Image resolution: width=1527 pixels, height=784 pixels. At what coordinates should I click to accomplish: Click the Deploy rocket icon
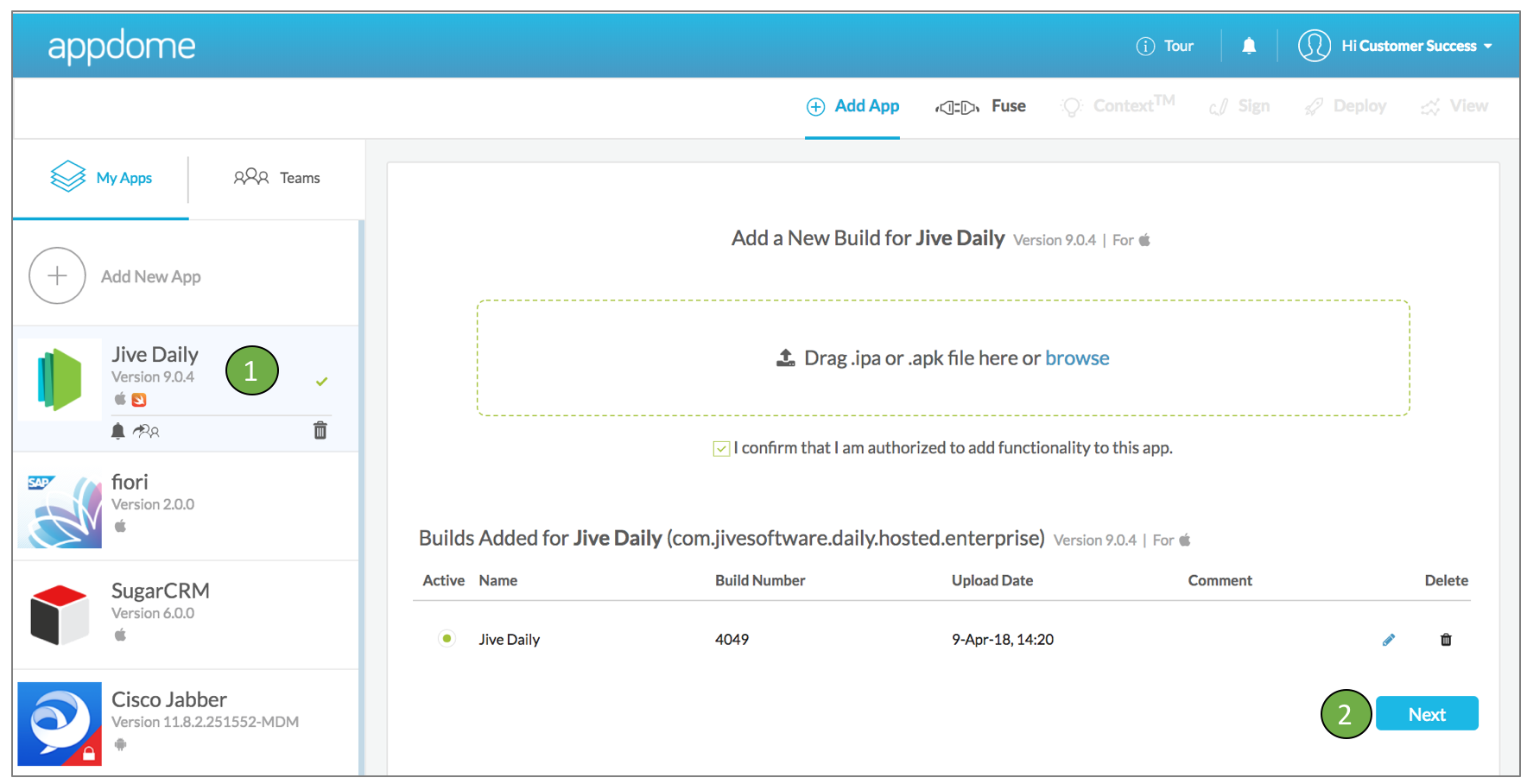click(x=1314, y=107)
